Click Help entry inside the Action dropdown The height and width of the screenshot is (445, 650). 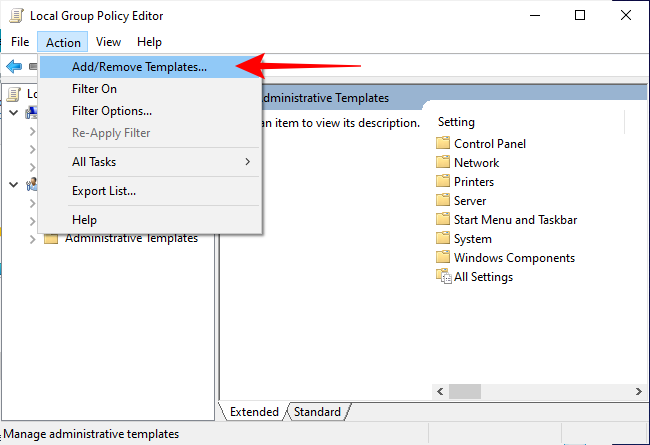(151, 220)
